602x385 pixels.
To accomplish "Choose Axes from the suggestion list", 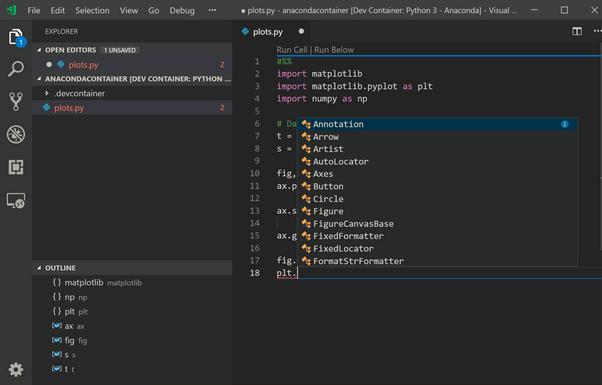I will click(x=437, y=174).
